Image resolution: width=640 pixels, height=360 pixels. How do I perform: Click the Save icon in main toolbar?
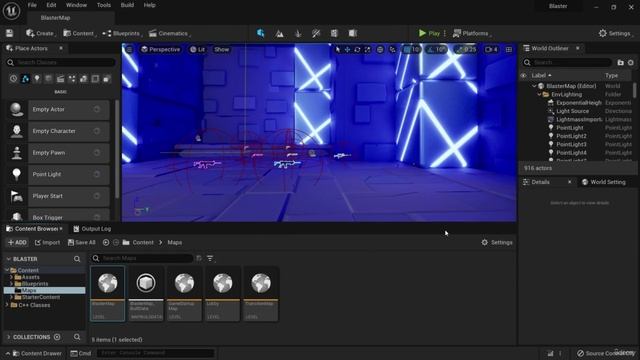click(9, 33)
